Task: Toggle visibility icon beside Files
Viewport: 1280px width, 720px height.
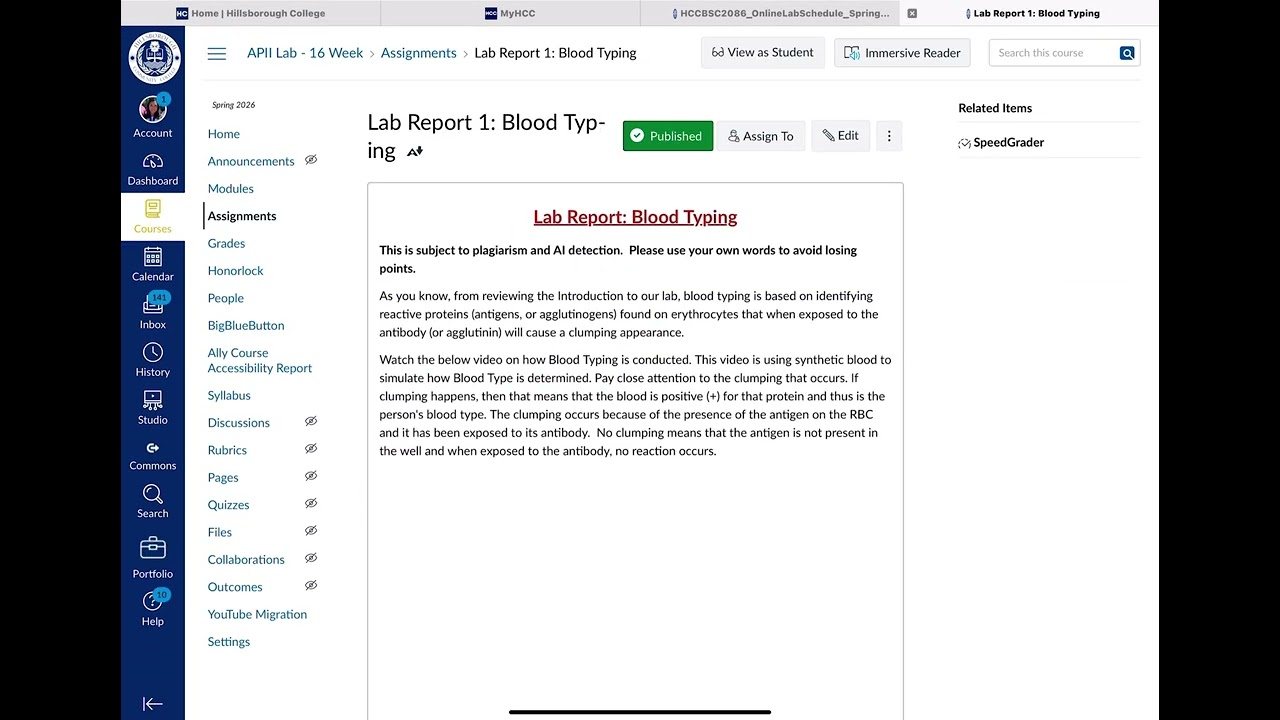Action: click(x=311, y=531)
